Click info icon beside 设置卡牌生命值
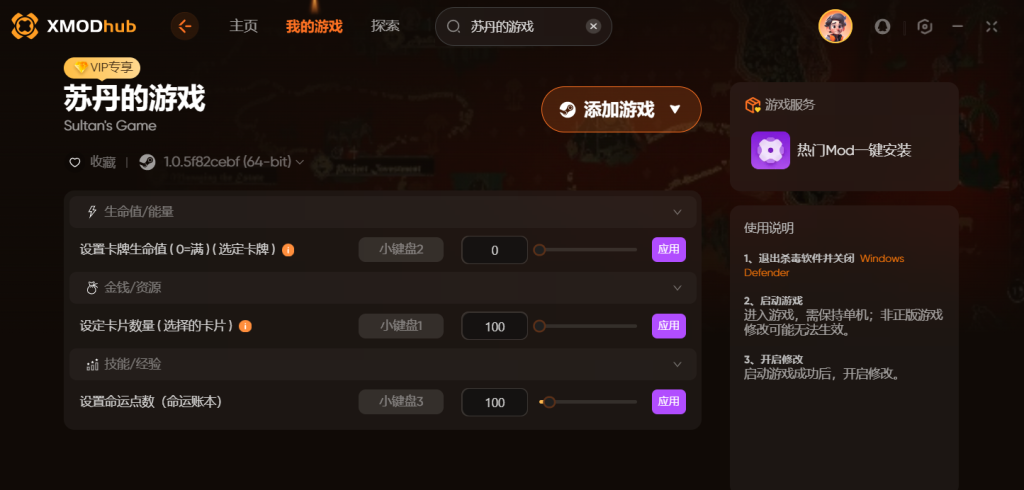 click(288, 250)
